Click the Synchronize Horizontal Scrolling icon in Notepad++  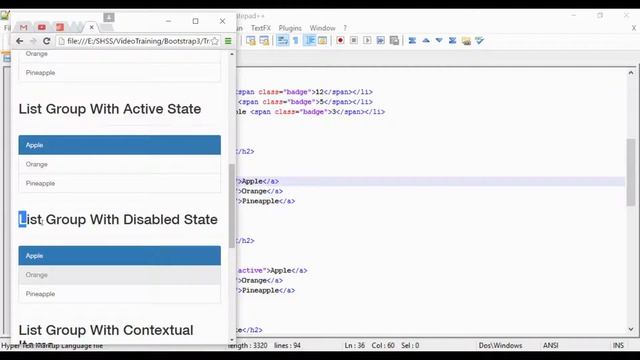[264, 40]
